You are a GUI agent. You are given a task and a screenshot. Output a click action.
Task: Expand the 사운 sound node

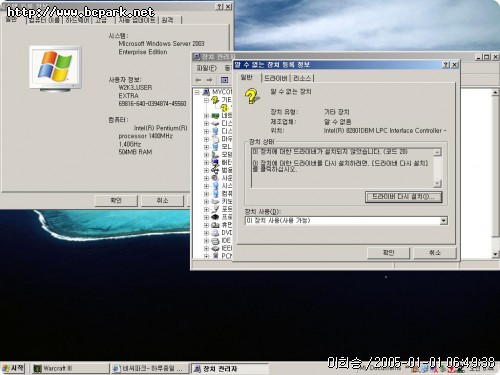(206, 178)
